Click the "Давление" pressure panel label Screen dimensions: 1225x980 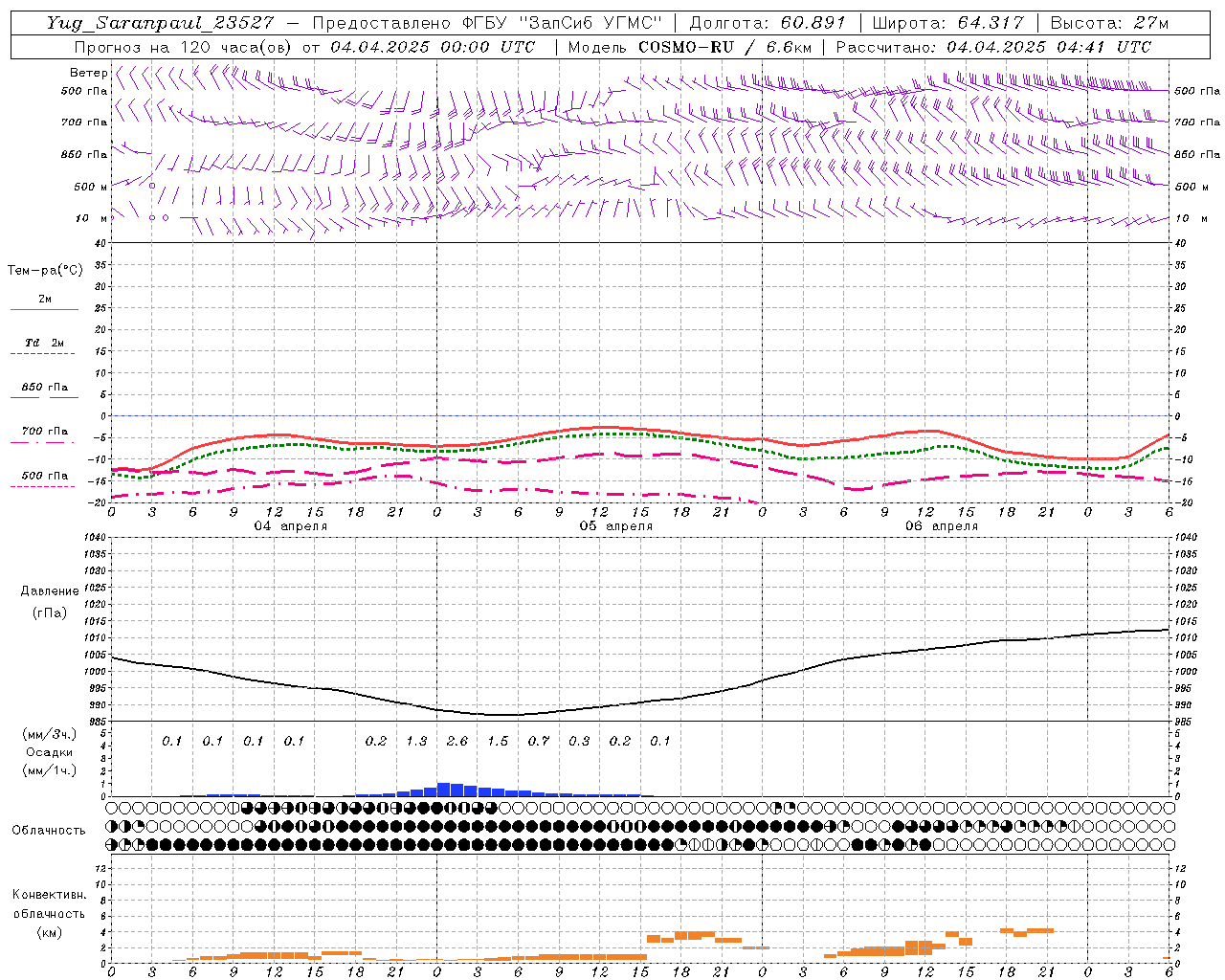pos(50,591)
